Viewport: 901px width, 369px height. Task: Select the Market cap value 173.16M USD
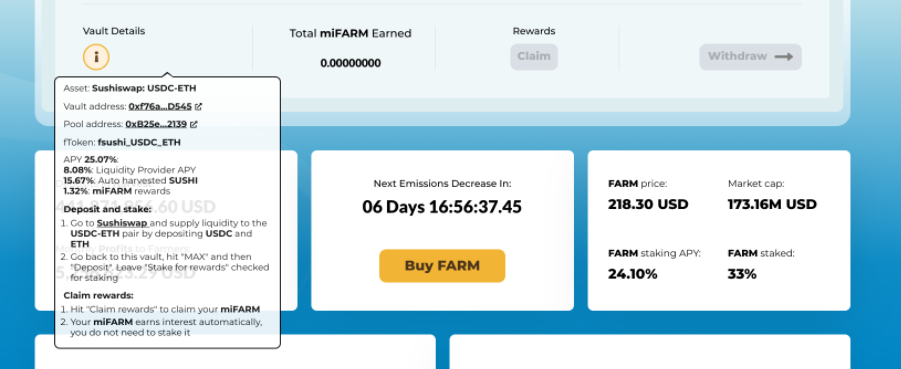(x=772, y=205)
